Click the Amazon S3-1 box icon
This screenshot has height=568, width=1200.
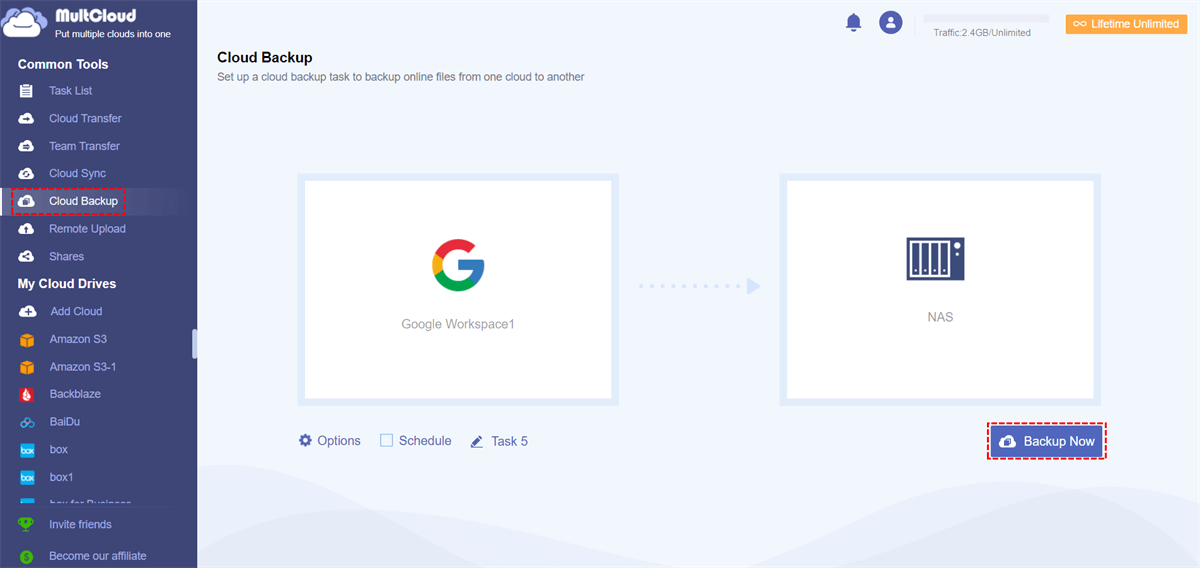coord(27,367)
